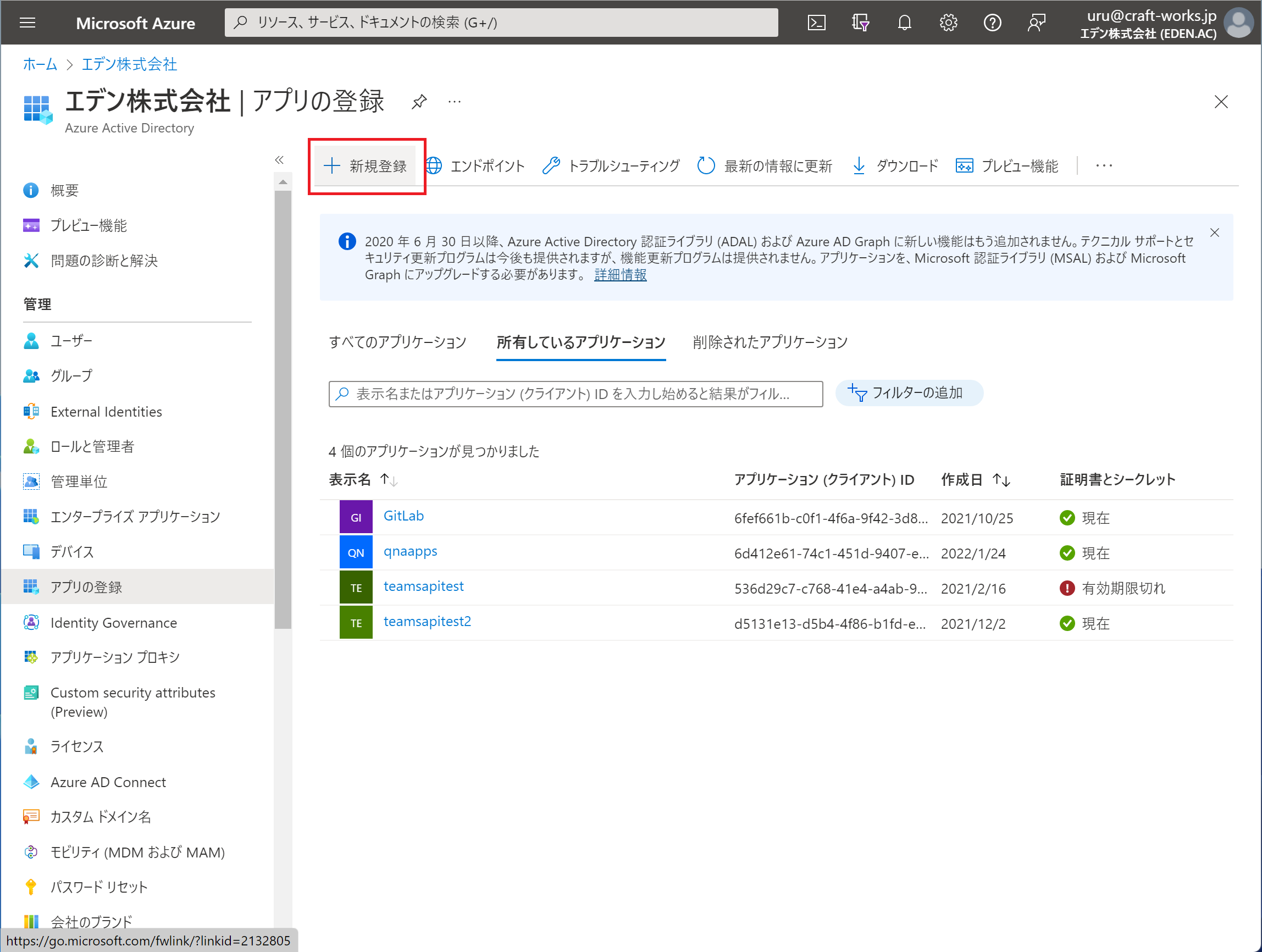Click 最新の情報に更新 refresh button

coord(765,166)
